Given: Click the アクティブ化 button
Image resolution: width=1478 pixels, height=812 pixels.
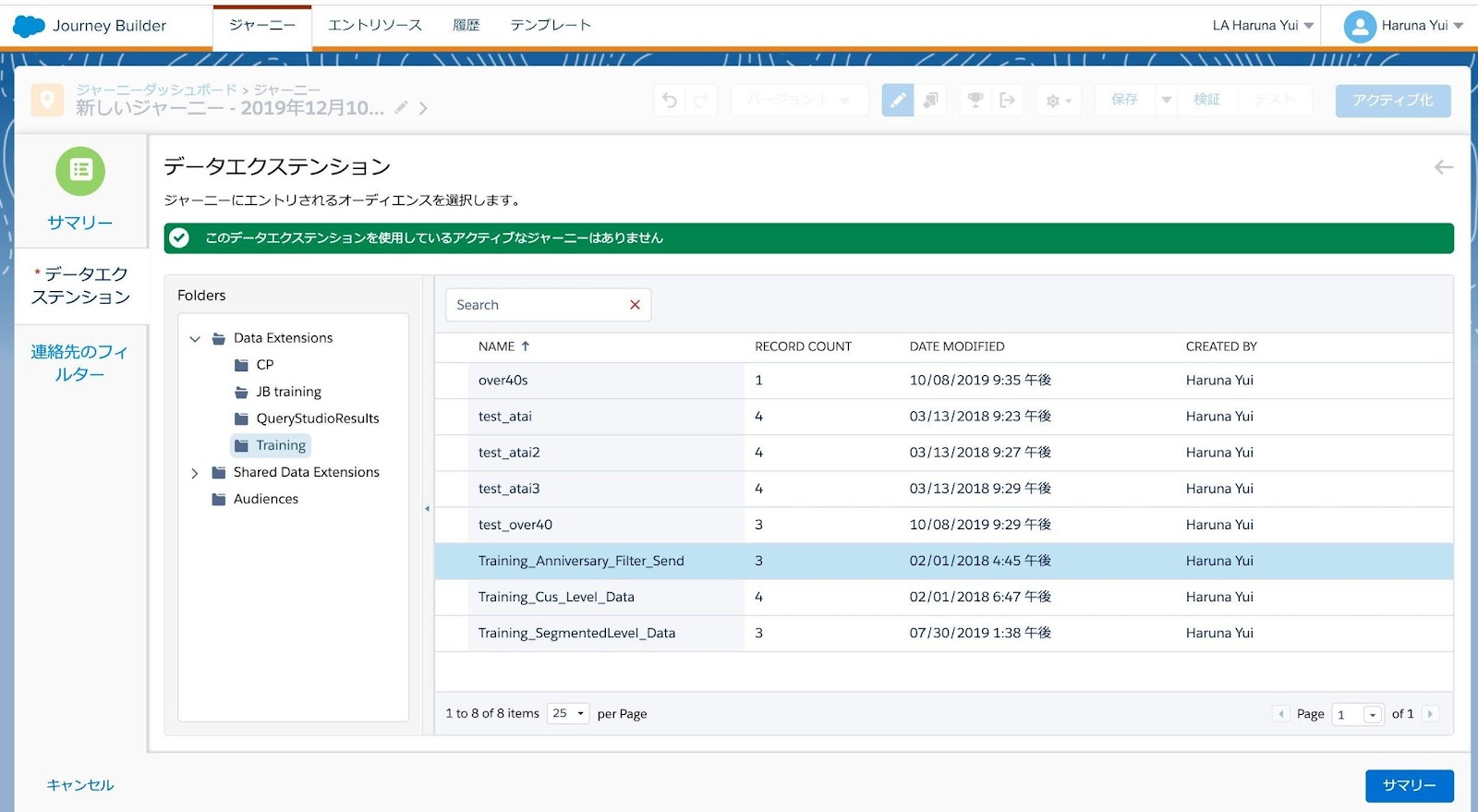Looking at the screenshot, I should tap(1393, 100).
